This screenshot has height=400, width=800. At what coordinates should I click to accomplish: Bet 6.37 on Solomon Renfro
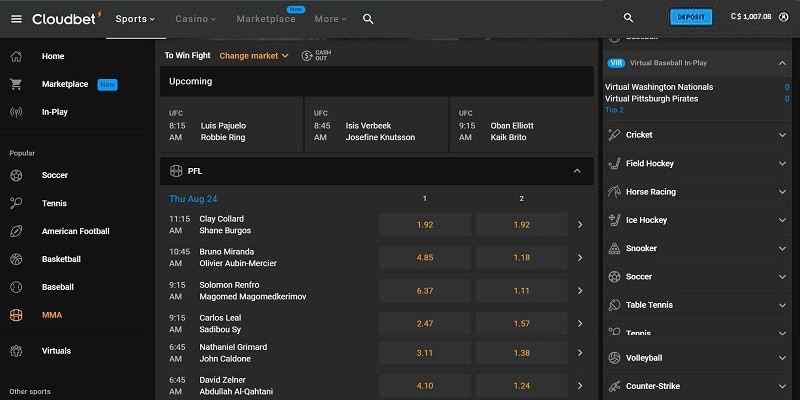pos(424,291)
